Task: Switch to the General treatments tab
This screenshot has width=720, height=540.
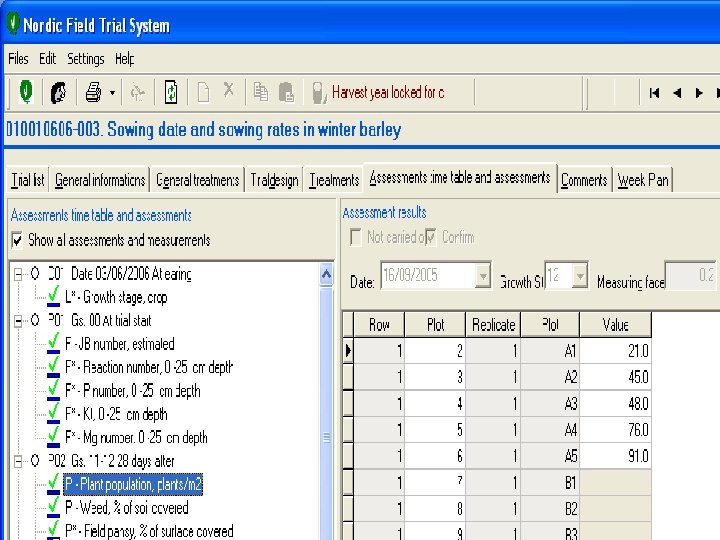Action: pyautogui.click(x=197, y=180)
